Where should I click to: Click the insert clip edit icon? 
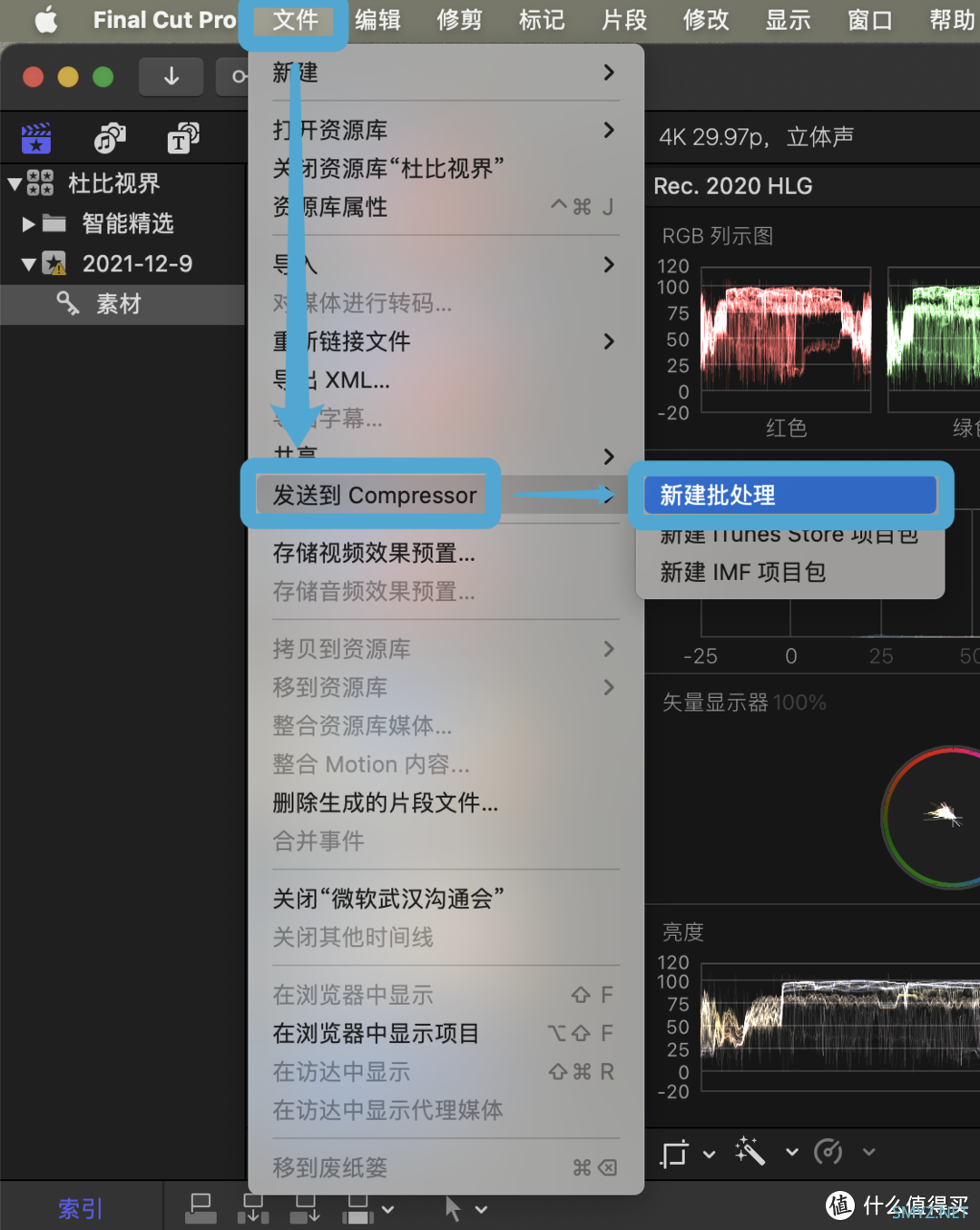click(x=253, y=1208)
